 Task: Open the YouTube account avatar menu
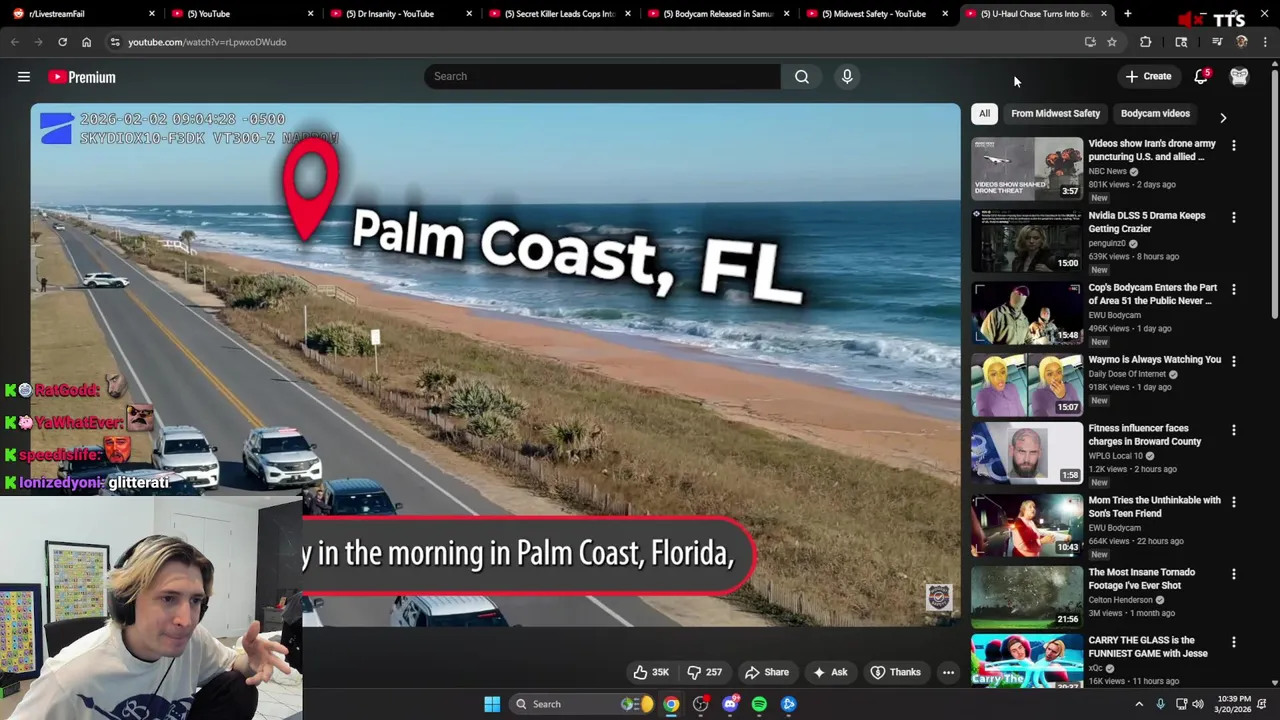pyautogui.click(x=1239, y=76)
